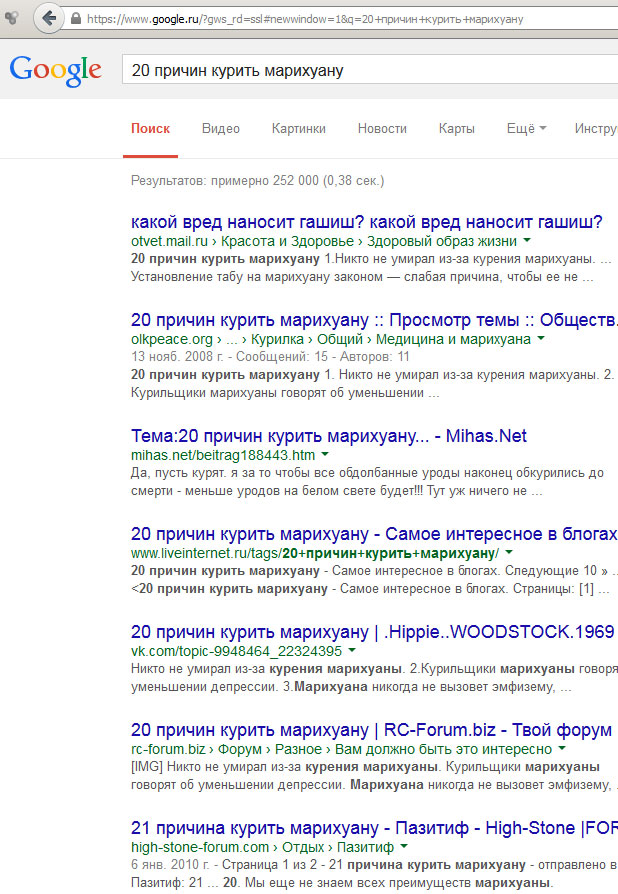Viewport: 618px width, 894px height.
Task: Expand dropdown arrow next to mihas.net URL
Action: click(x=325, y=454)
